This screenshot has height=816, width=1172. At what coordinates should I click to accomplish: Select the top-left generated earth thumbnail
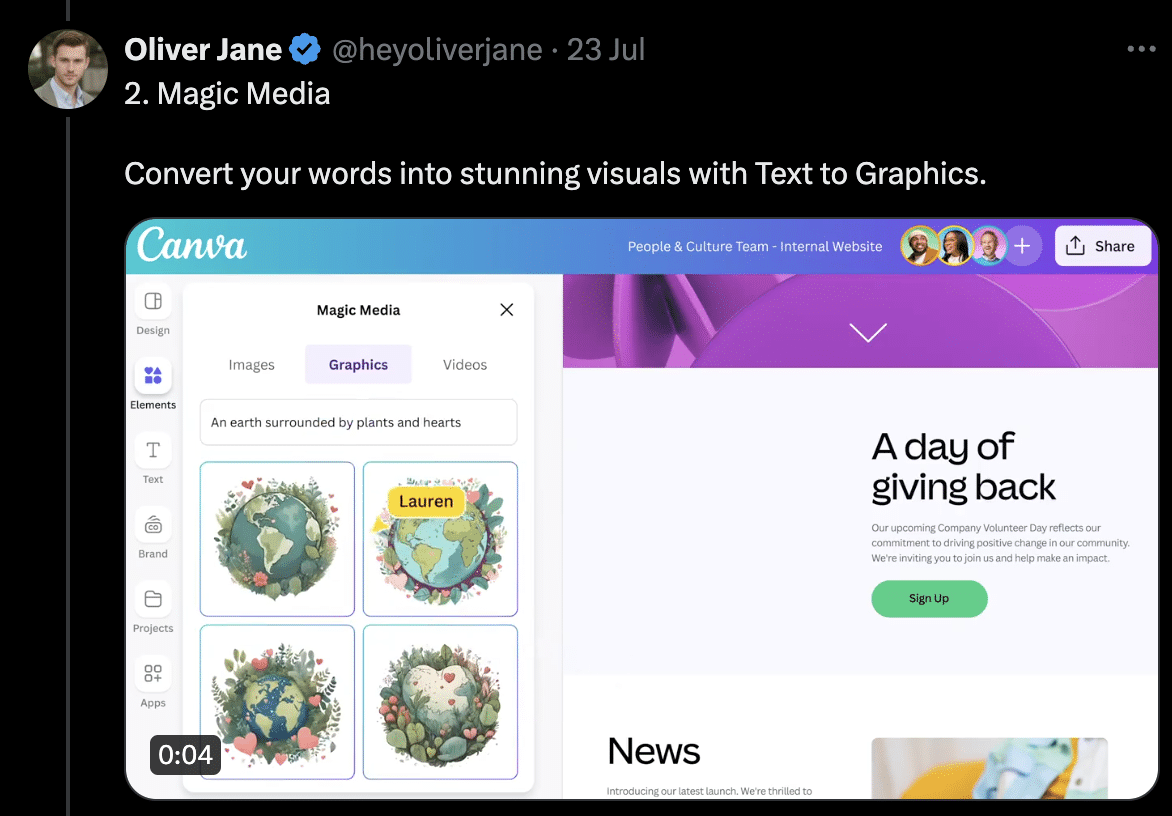277,538
